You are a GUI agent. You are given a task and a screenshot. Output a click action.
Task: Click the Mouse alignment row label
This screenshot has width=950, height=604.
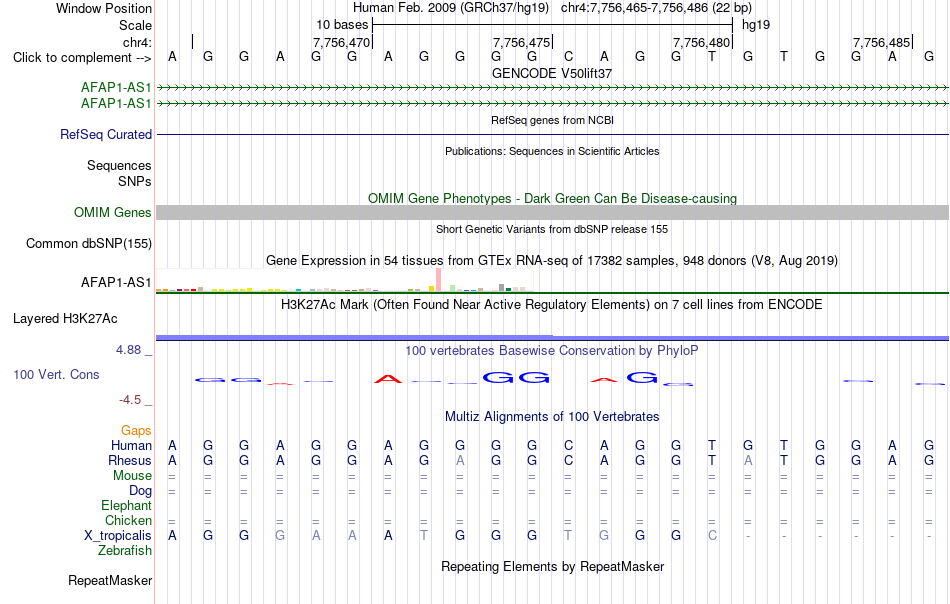[132, 476]
